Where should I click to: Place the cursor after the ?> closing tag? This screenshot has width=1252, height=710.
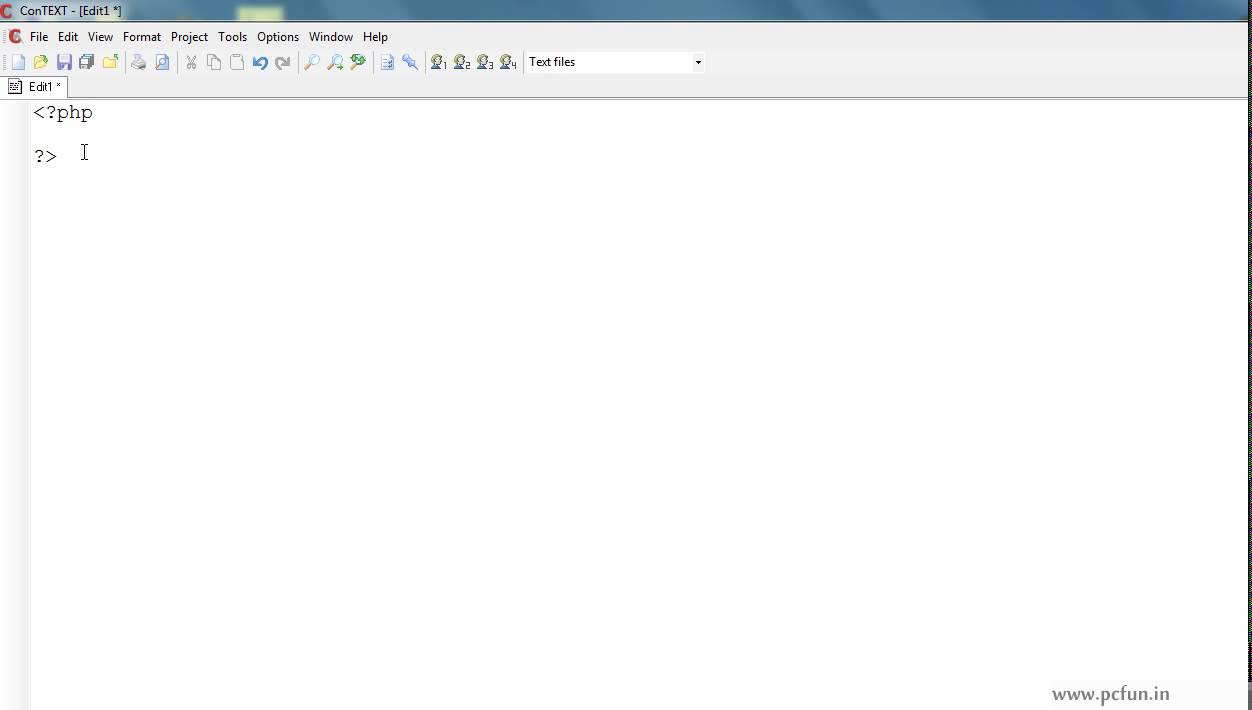pyautogui.click(x=59, y=156)
